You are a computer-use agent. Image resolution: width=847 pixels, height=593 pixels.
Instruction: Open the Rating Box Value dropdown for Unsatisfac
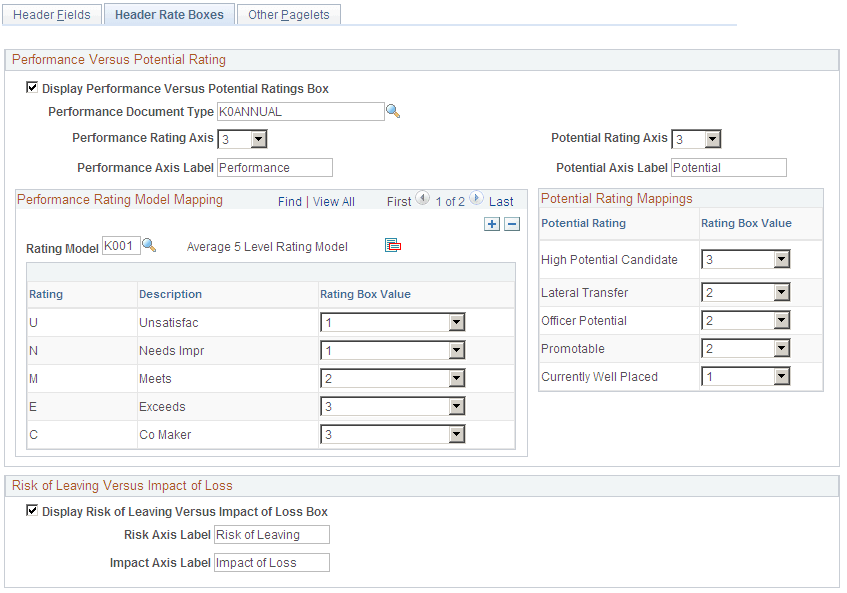(457, 322)
